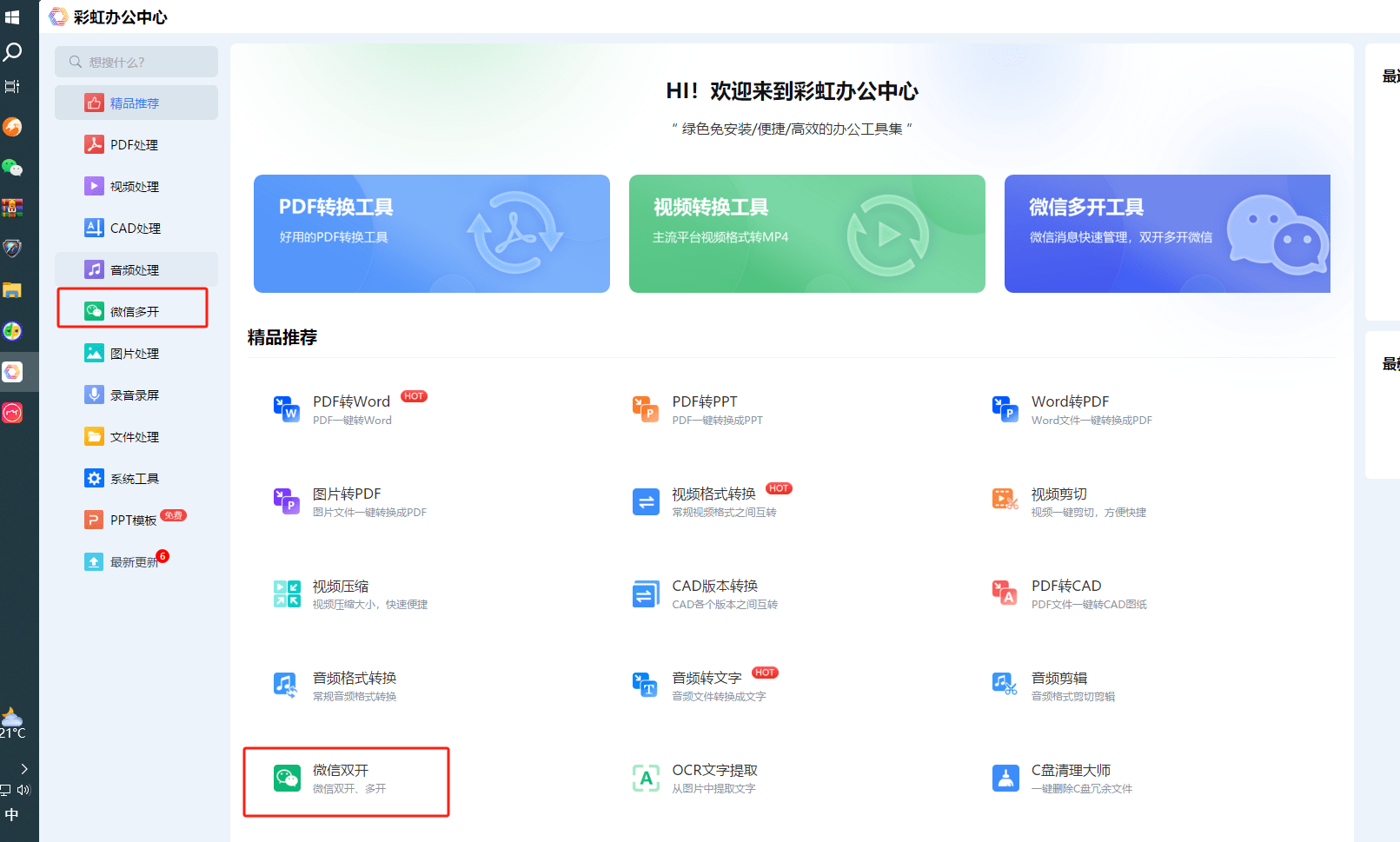
Task: Click the 最新更新 upload icon in sidebar
Action: [94, 561]
